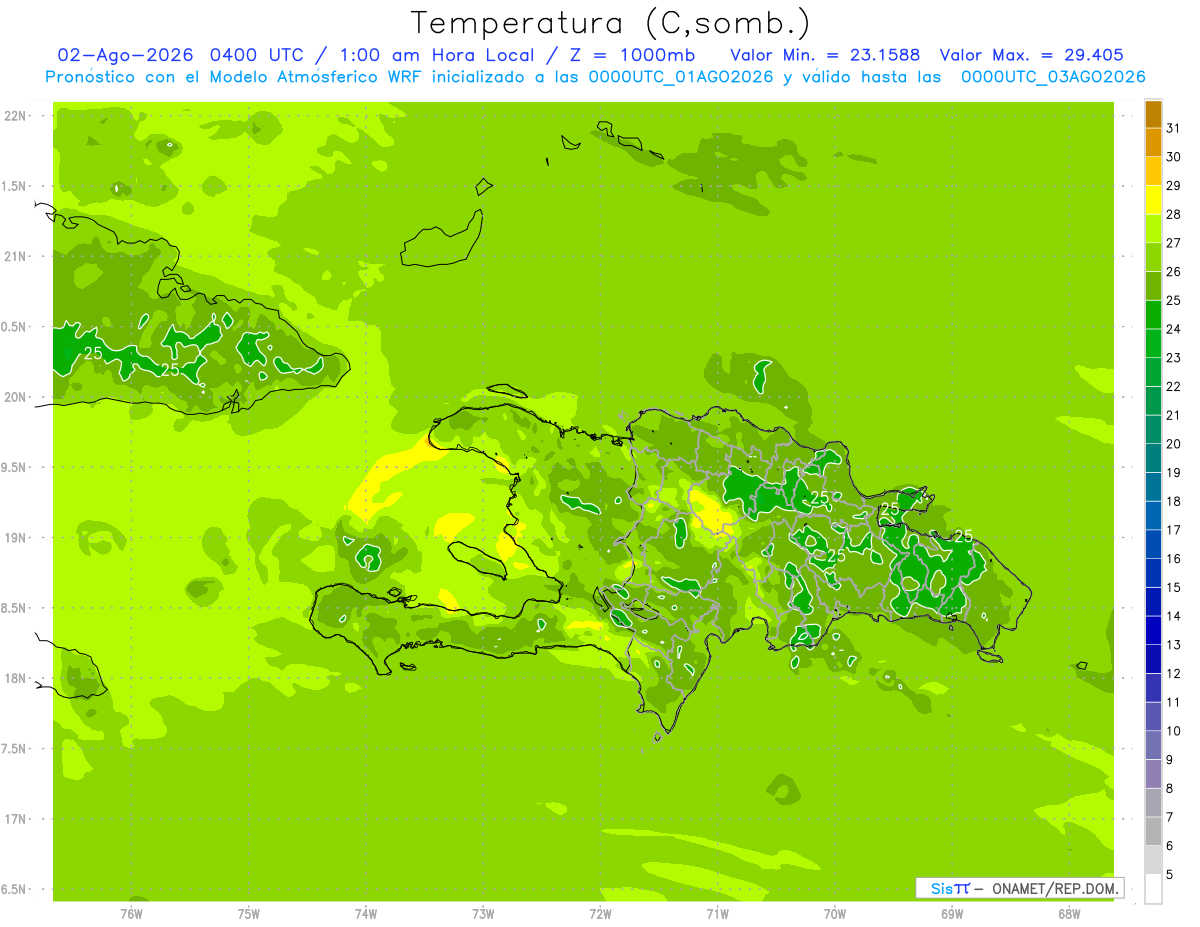Click the '21N' latitude axis label
1200x927 pixels.
16,256
